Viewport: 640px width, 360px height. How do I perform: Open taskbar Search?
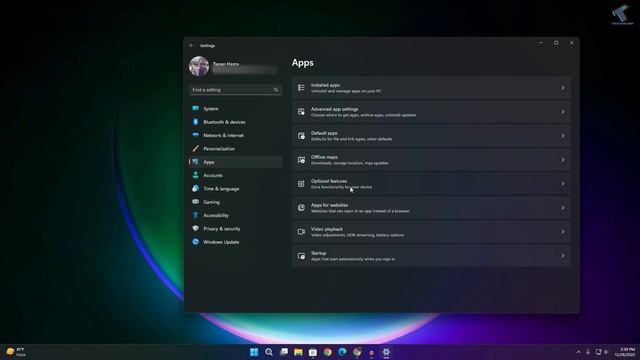(269, 352)
